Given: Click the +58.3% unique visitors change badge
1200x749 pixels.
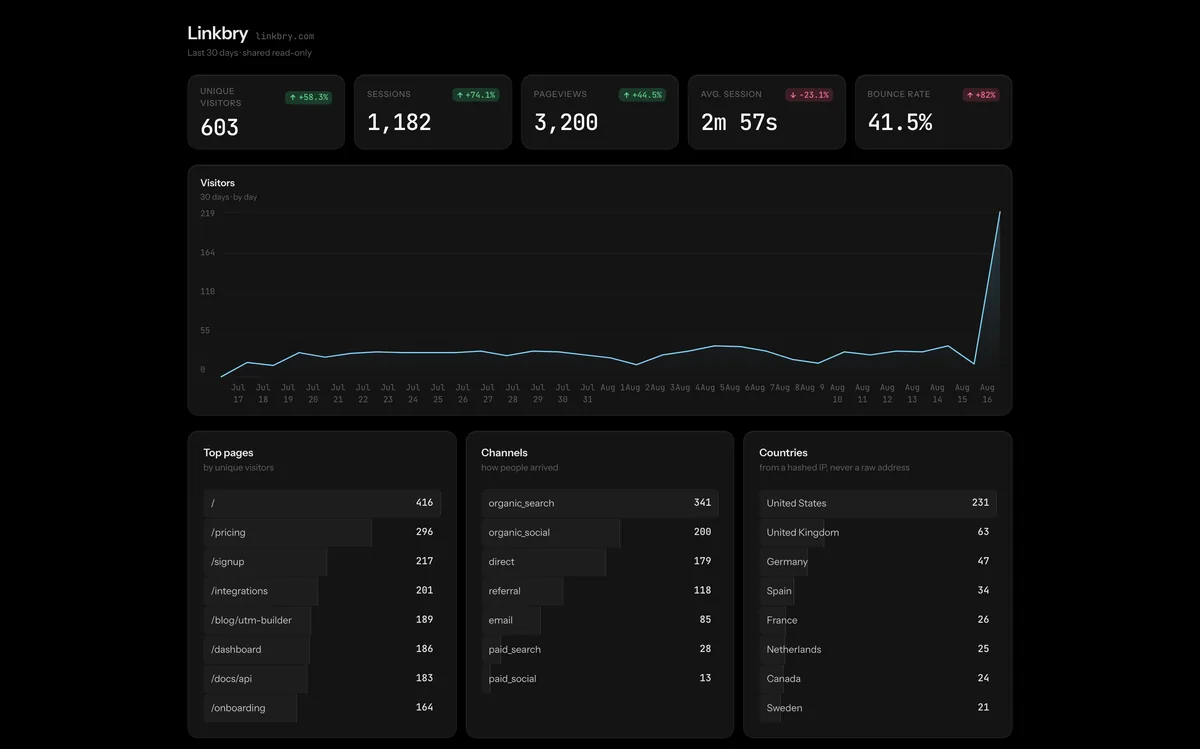Looking at the screenshot, I should (308, 98).
